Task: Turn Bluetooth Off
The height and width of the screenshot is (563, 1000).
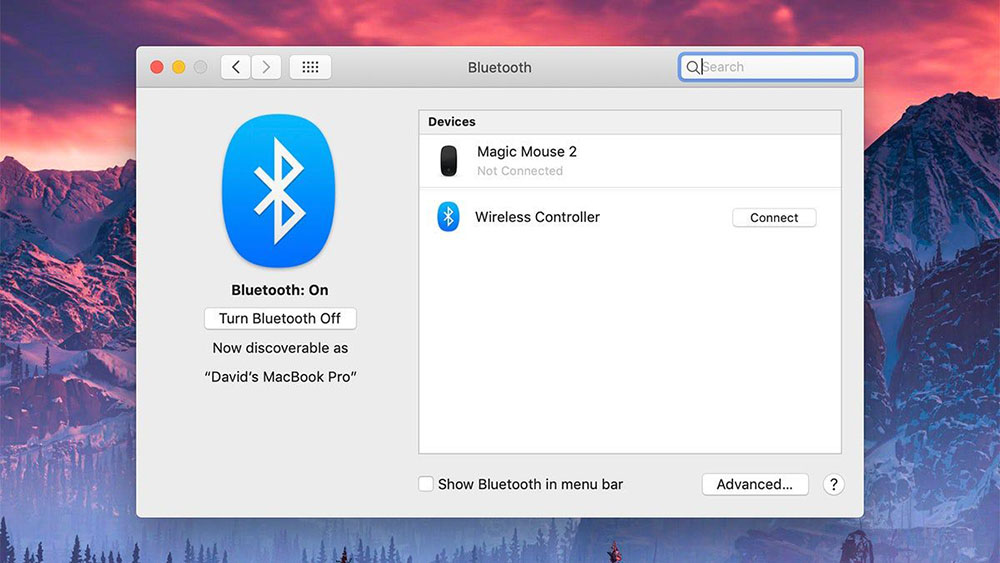Action: click(x=280, y=318)
